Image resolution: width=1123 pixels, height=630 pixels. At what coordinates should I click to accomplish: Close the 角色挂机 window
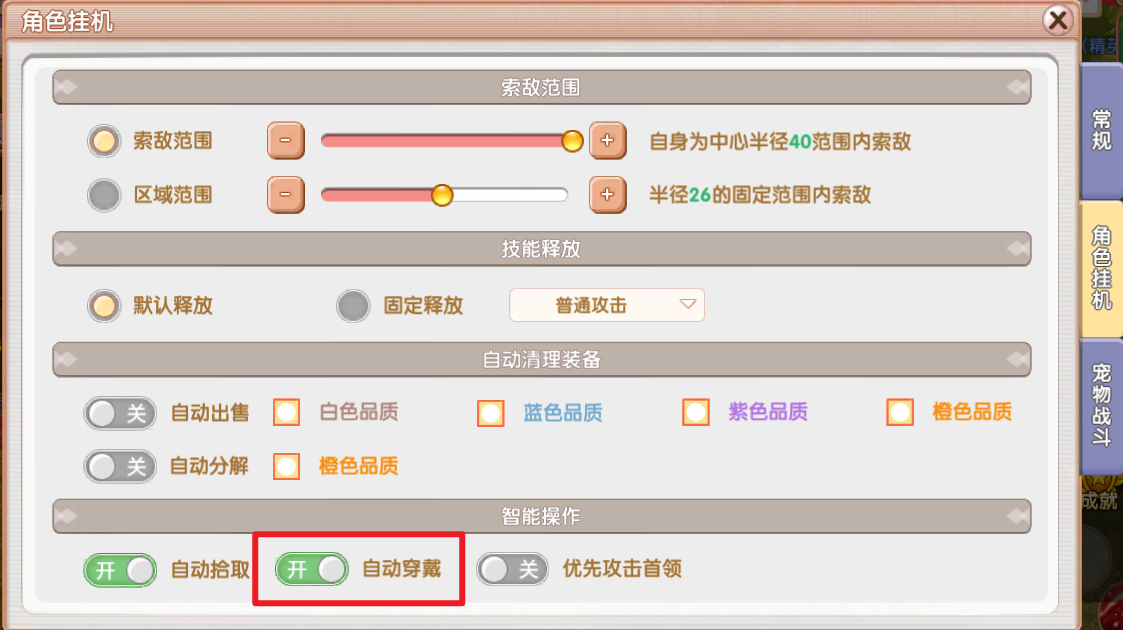(1058, 20)
